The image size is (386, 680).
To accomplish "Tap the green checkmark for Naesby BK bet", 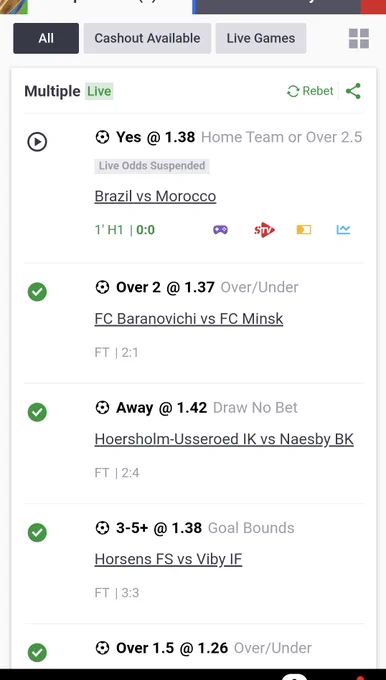I will tap(37, 412).
